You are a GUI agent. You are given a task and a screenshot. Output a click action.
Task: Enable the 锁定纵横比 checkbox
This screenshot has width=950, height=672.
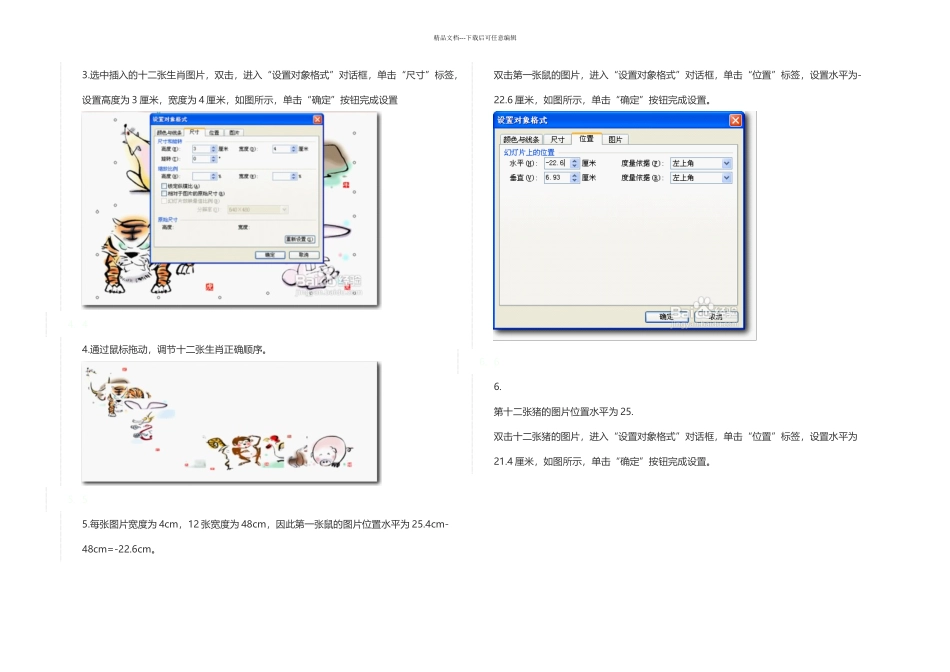coord(164,186)
